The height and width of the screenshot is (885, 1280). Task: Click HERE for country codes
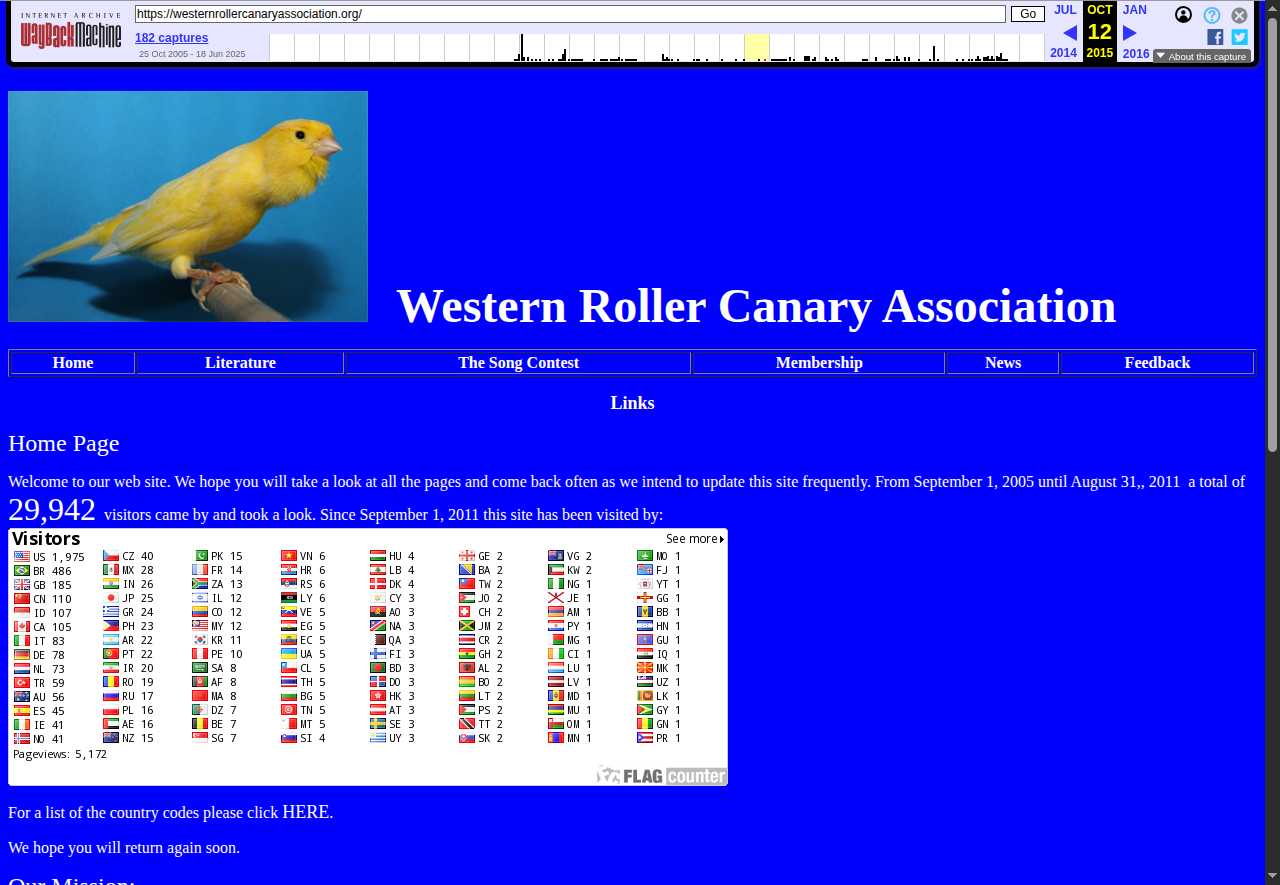[306, 812]
